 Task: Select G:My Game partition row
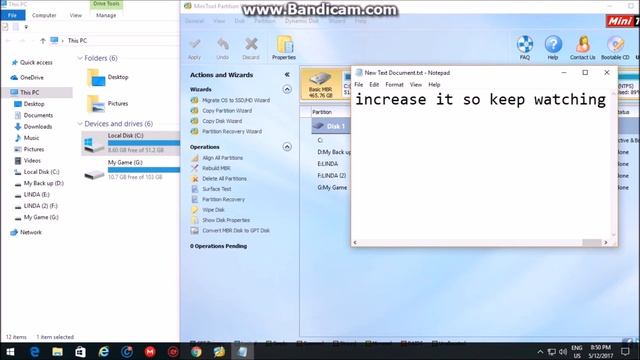[x=332, y=187]
